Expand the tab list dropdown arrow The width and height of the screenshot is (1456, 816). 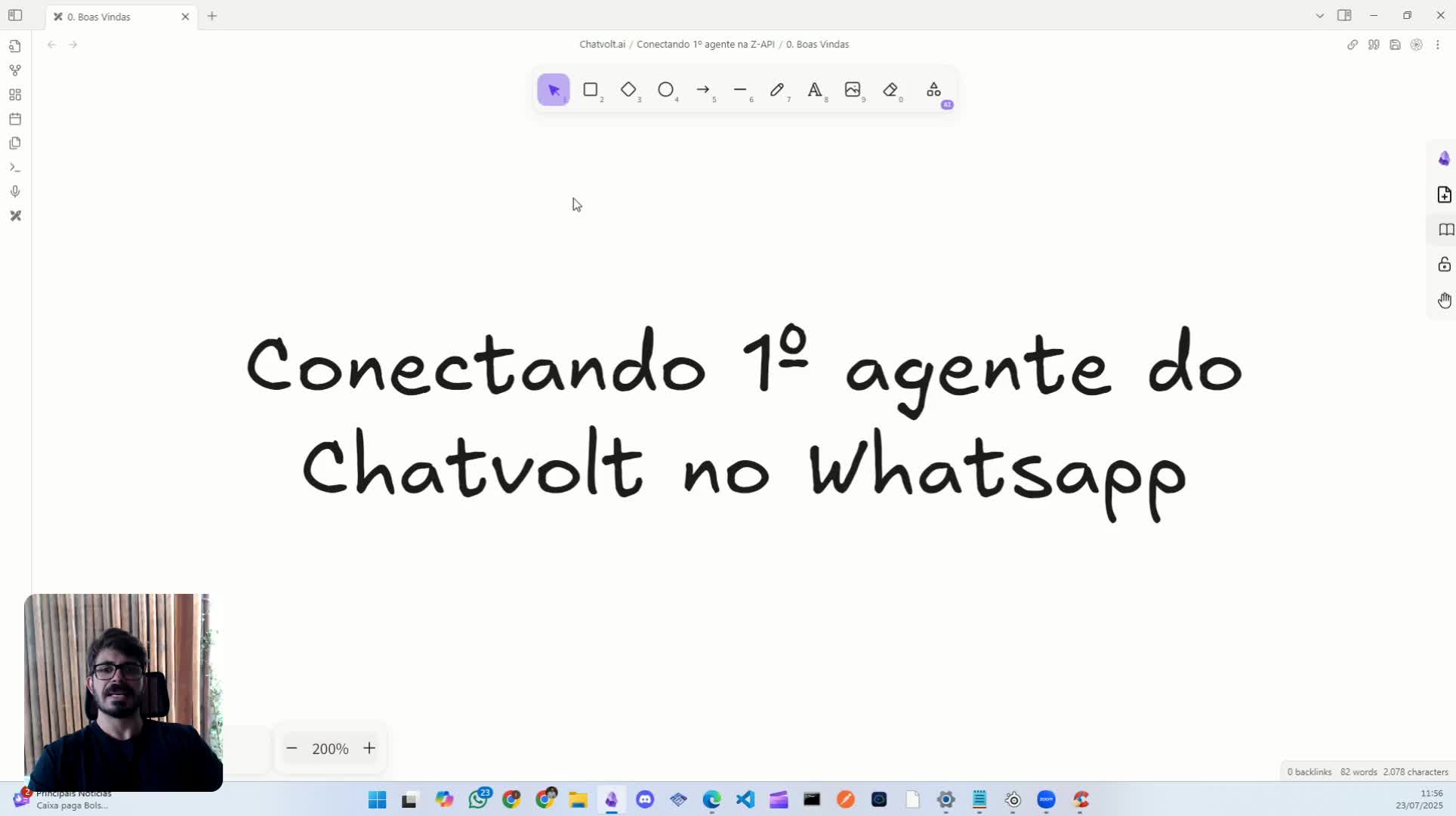tap(1319, 15)
